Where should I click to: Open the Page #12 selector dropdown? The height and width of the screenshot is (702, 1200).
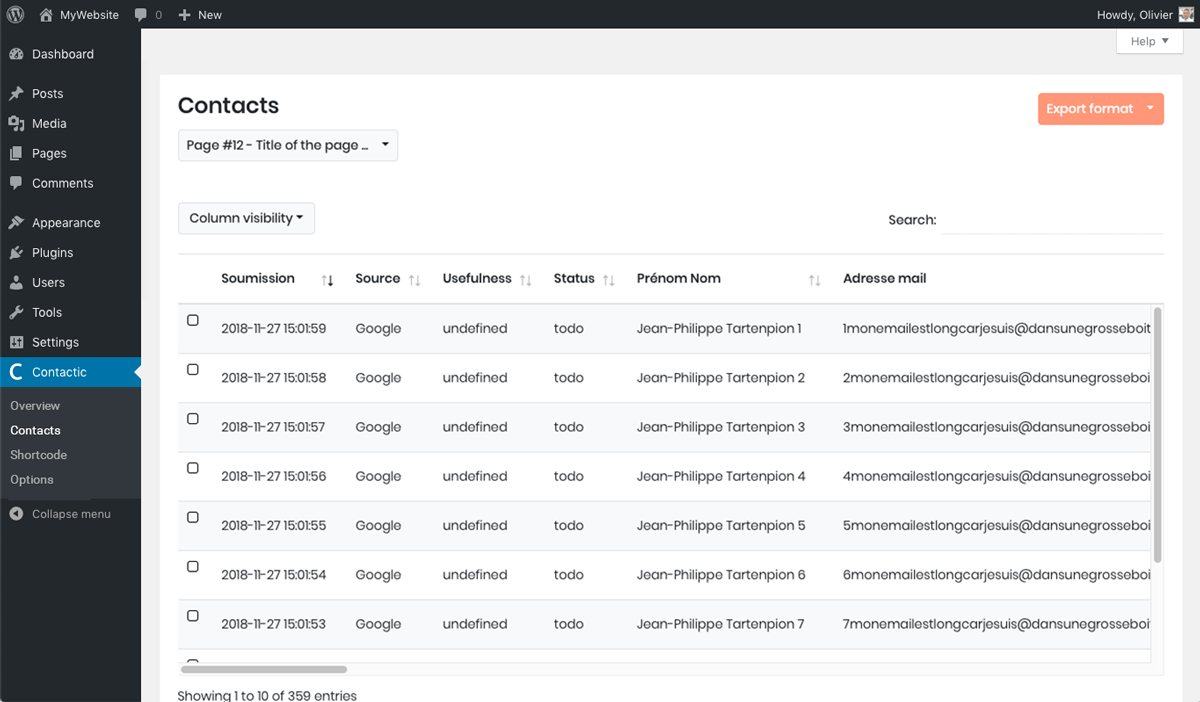coord(288,145)
